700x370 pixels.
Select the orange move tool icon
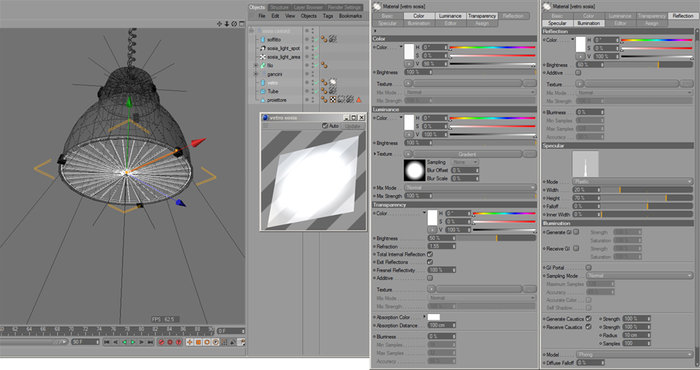[189, 342]
